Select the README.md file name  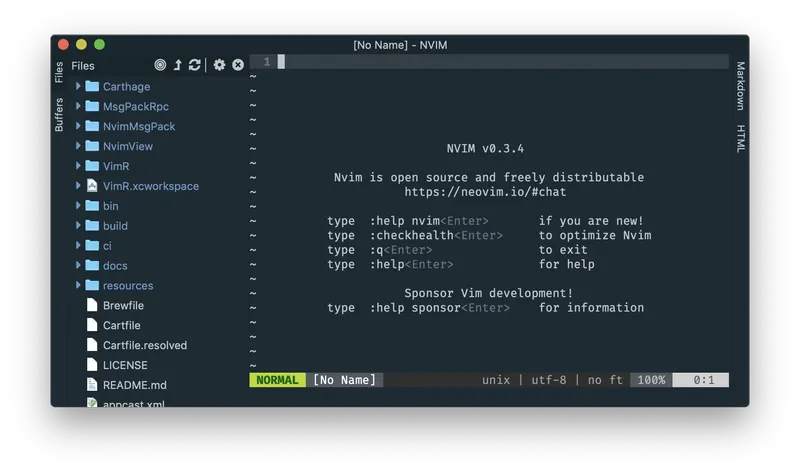point(135,385)
